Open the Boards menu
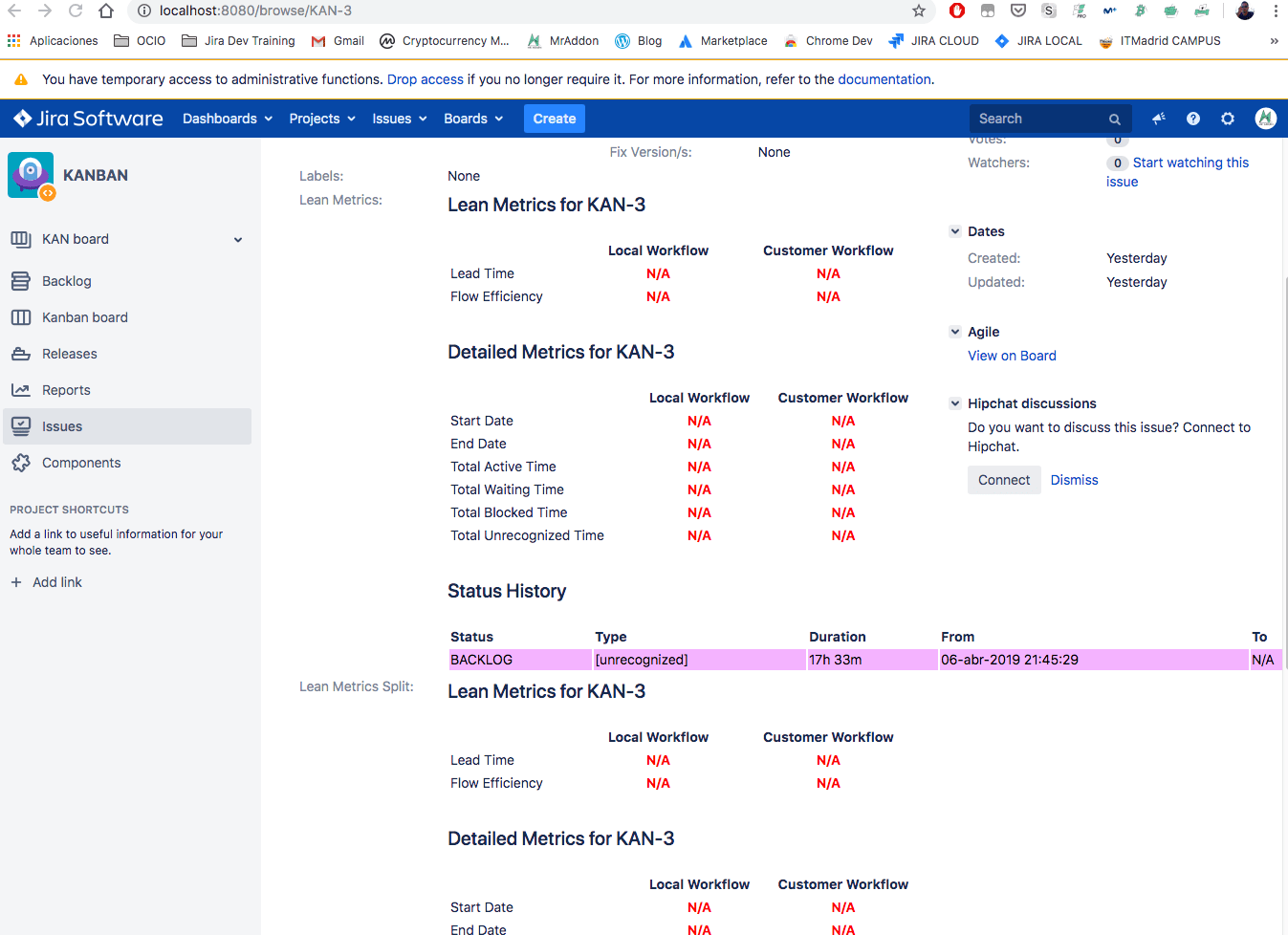Screen dimensions: 1288x935 point(473,119)
